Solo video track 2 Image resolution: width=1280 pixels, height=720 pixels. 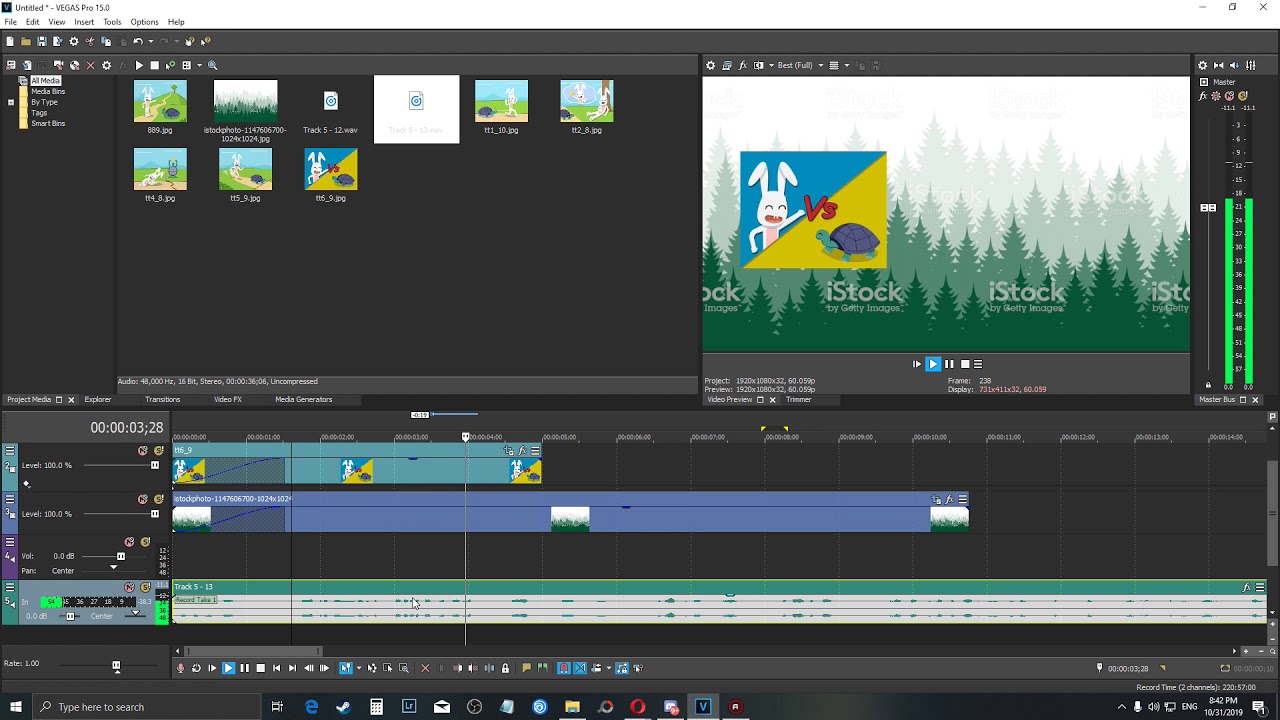coord(159,450)
